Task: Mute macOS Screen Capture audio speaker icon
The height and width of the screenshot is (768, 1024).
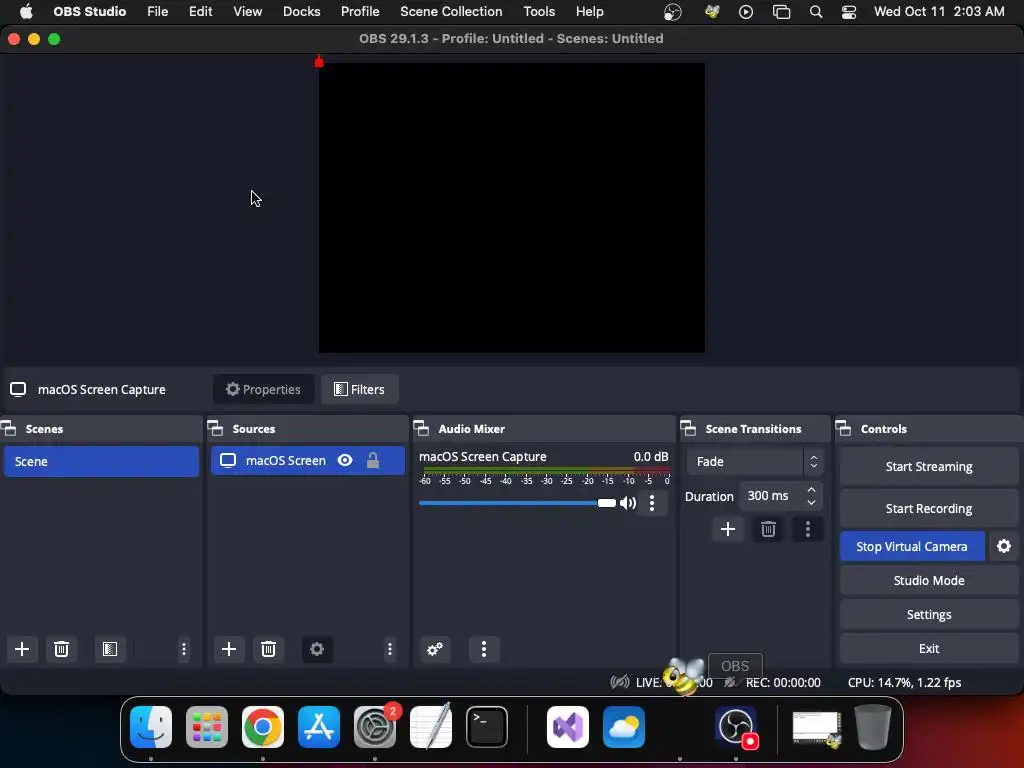Action: click(628, 503)
